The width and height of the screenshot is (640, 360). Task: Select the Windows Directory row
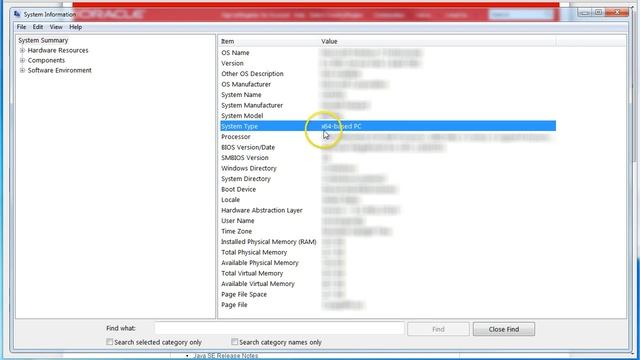coord(388,168)
